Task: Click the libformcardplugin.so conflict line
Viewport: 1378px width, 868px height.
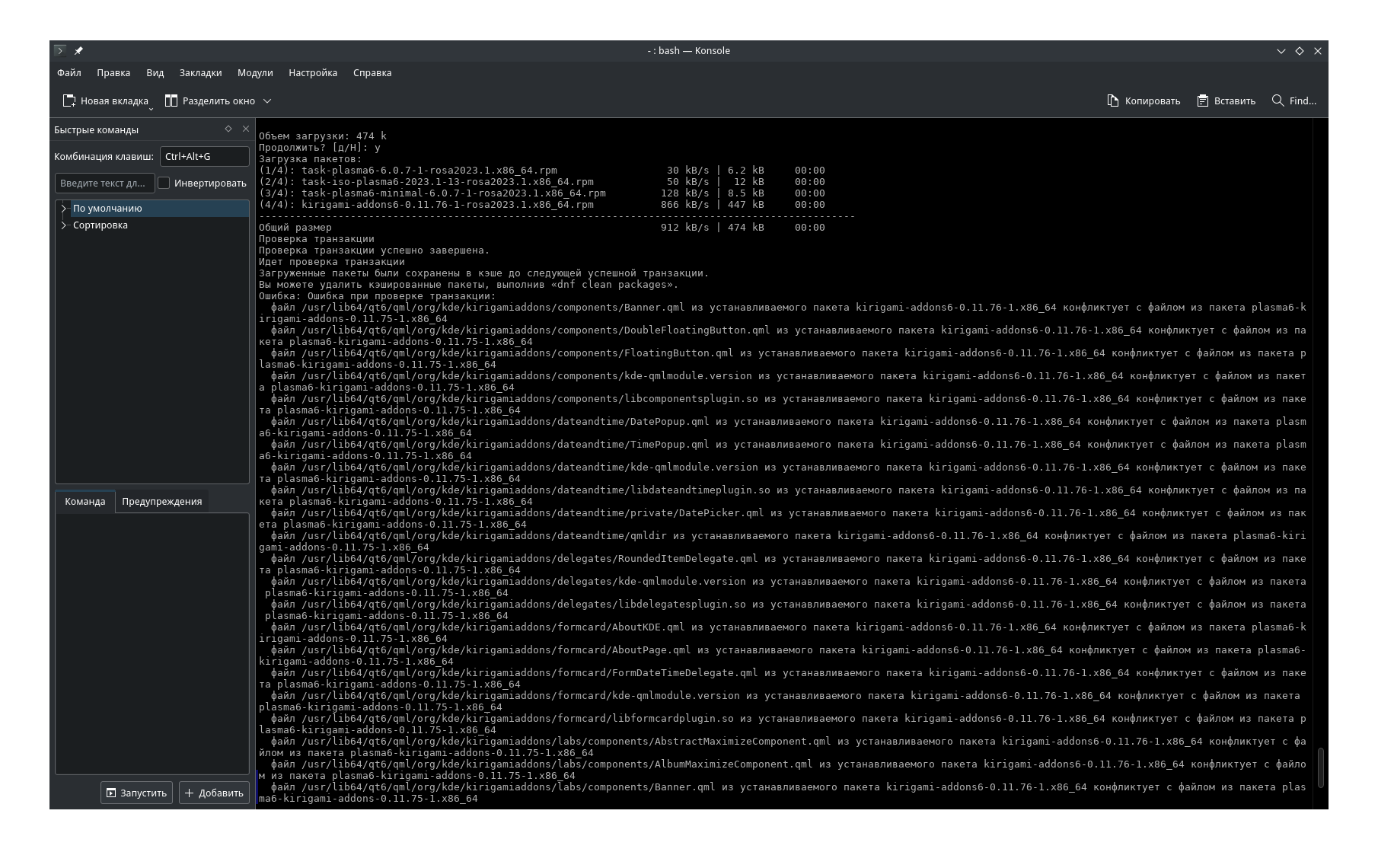Action: click(x=783, y=724)
